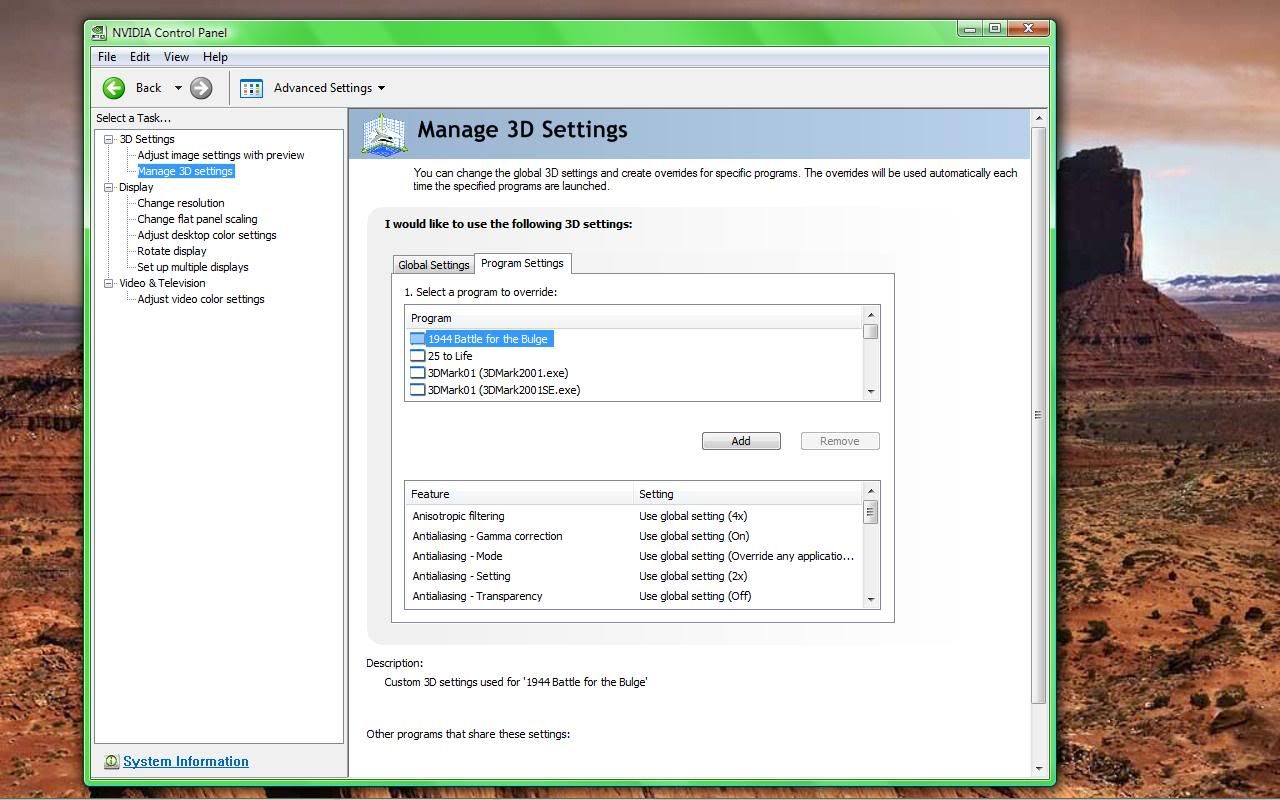The image size is (1280, 800).
Task: Select 3DMark01 (3DMark2001SE.exe) program
Action: coord(504,390)
